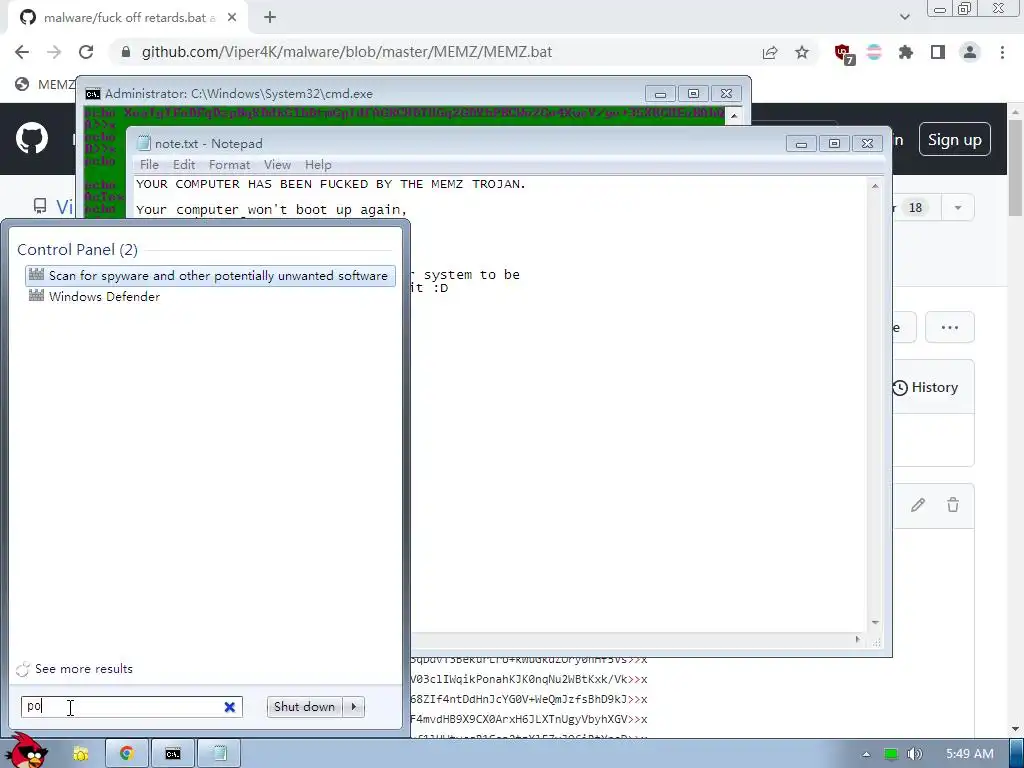The width and height of the screenshot is (1024, 768).
Task: Bookmark this page with the star icon
Action: (802, 52)
